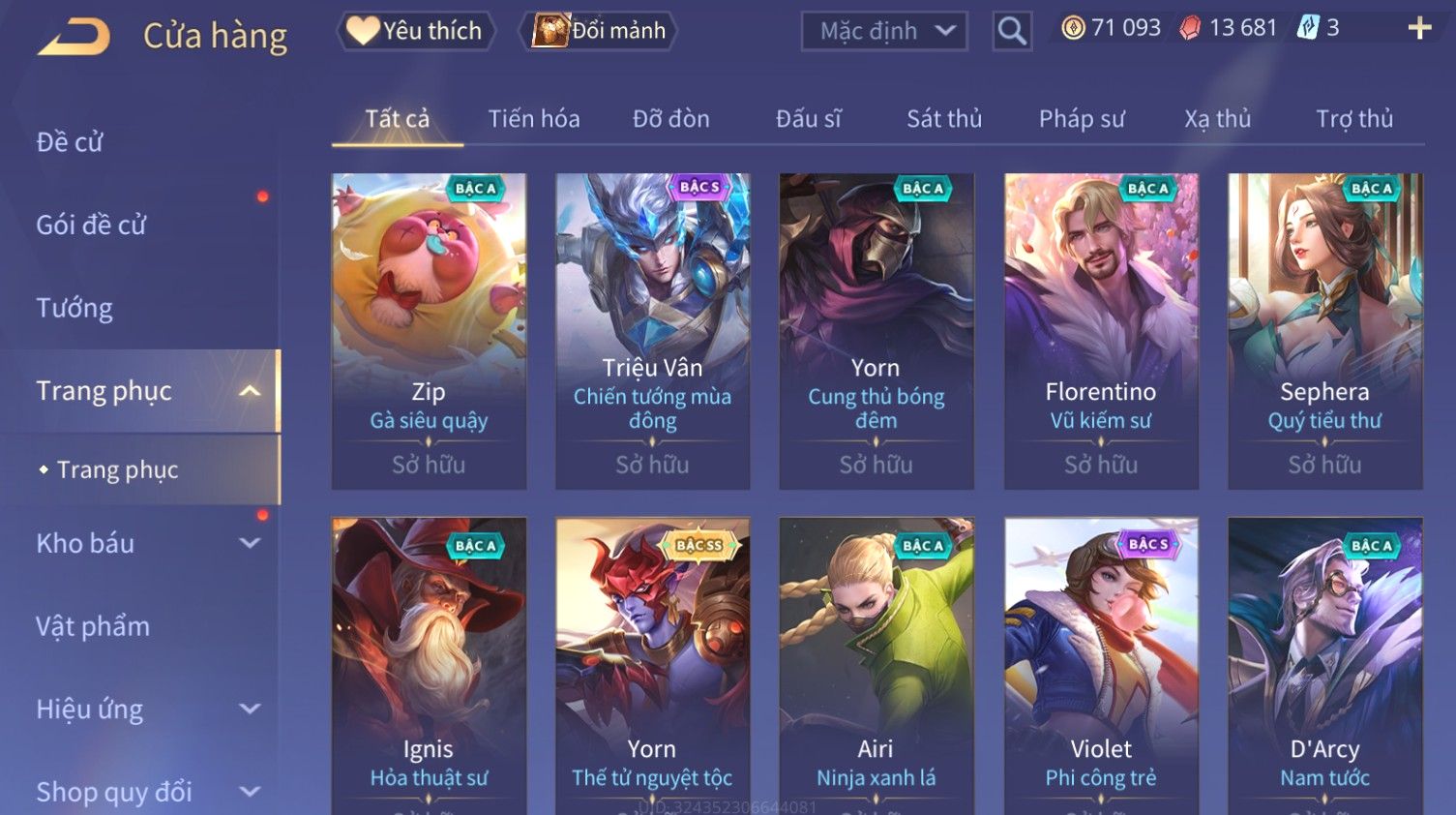Open Violet Phi công trẻ skin card
1456x815 pixels.
click(1101, 666)
